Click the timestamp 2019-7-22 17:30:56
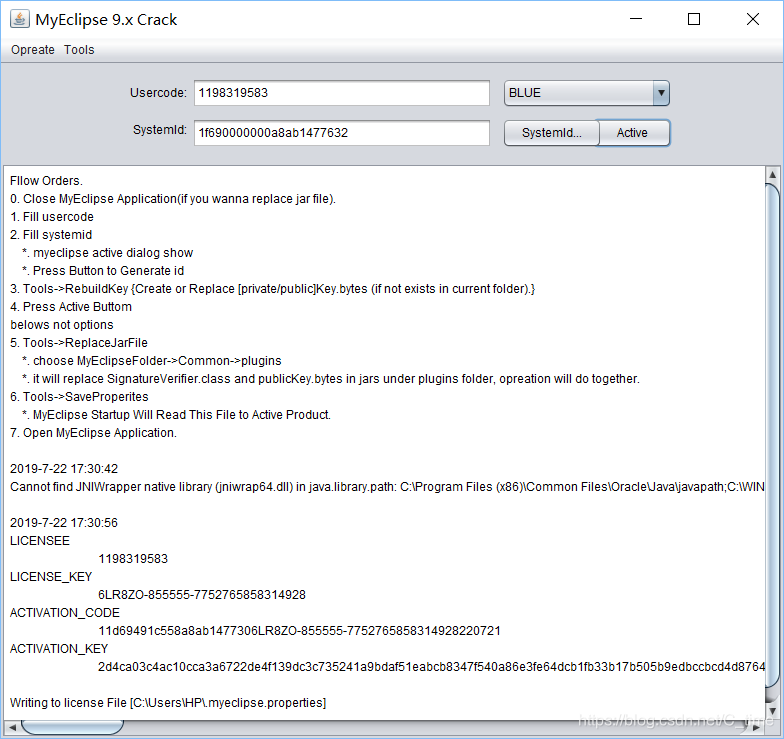784x739 pixels. (x=64, y=522)
